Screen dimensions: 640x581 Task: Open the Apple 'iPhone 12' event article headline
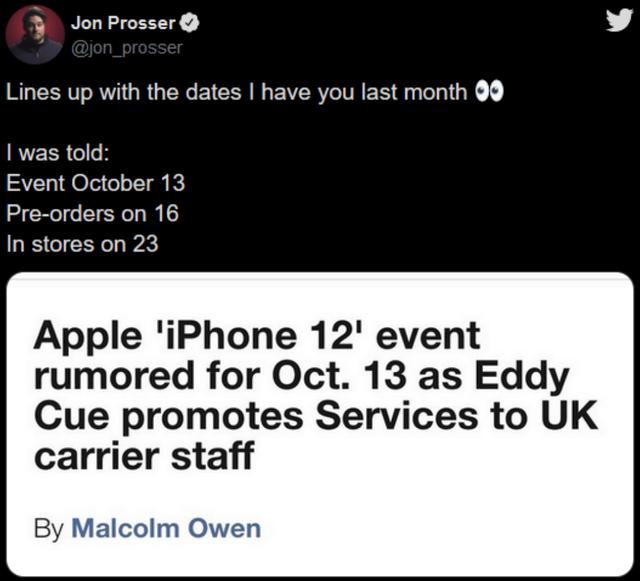316,395
